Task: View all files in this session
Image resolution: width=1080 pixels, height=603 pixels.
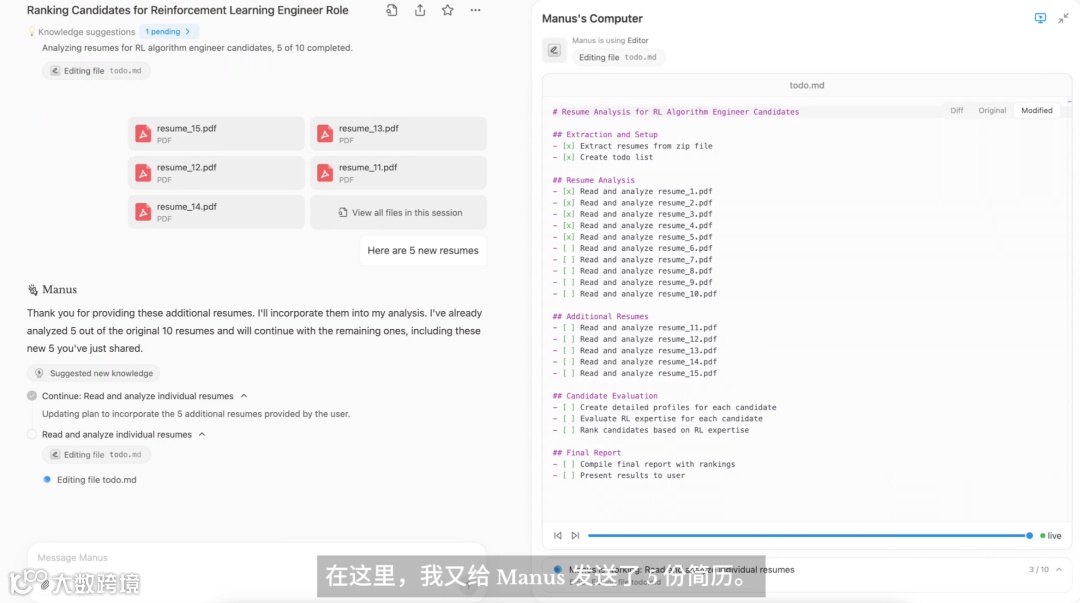Action: pyautogui.click(x=398, y=212)
